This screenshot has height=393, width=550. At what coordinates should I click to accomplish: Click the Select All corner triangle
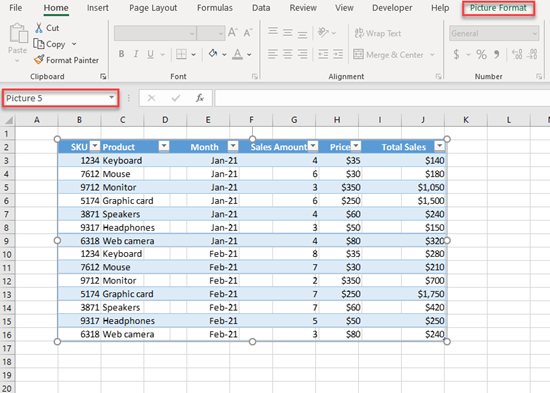8,120
